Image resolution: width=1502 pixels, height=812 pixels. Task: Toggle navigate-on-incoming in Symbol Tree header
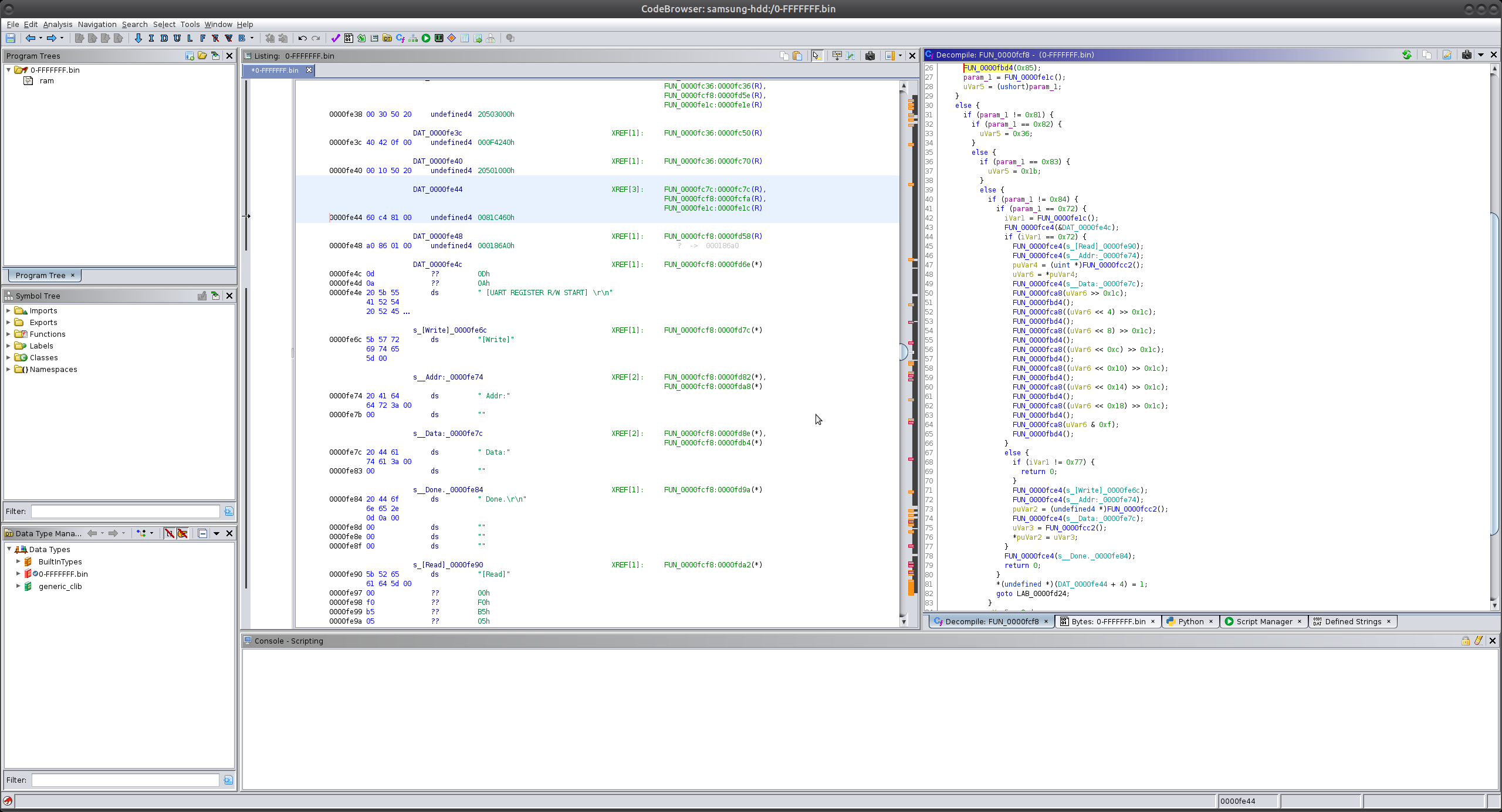[215, 296]
